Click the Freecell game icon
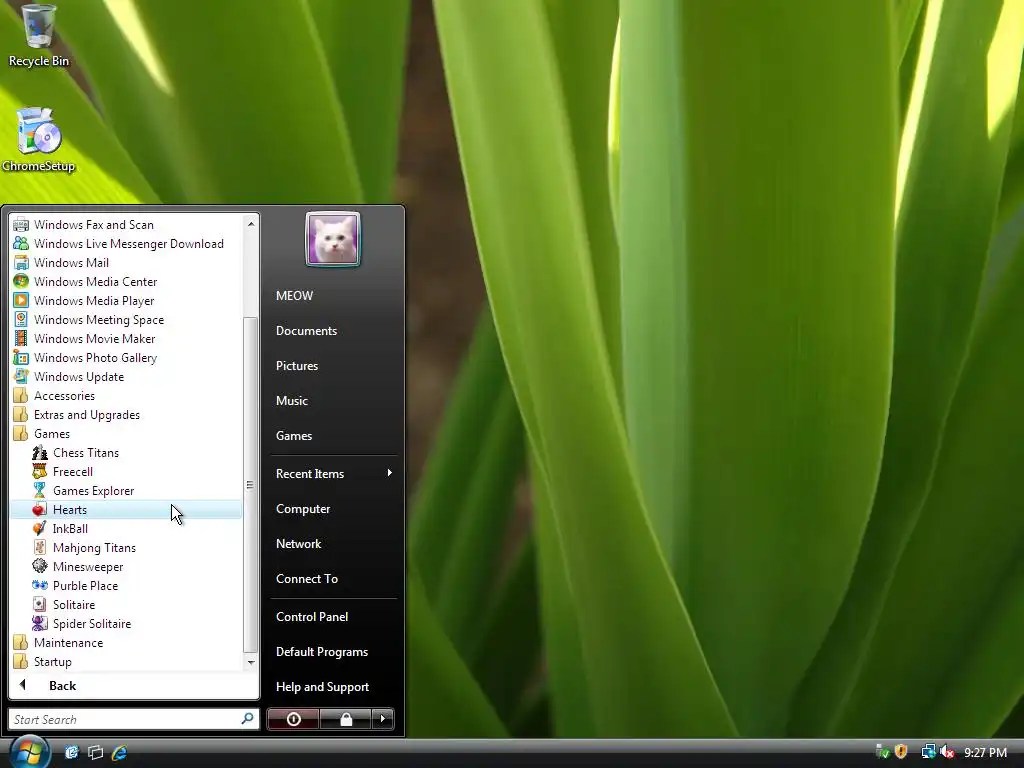Image resolution: width=1024 pixels, height=768 pixels. (40, 472)
